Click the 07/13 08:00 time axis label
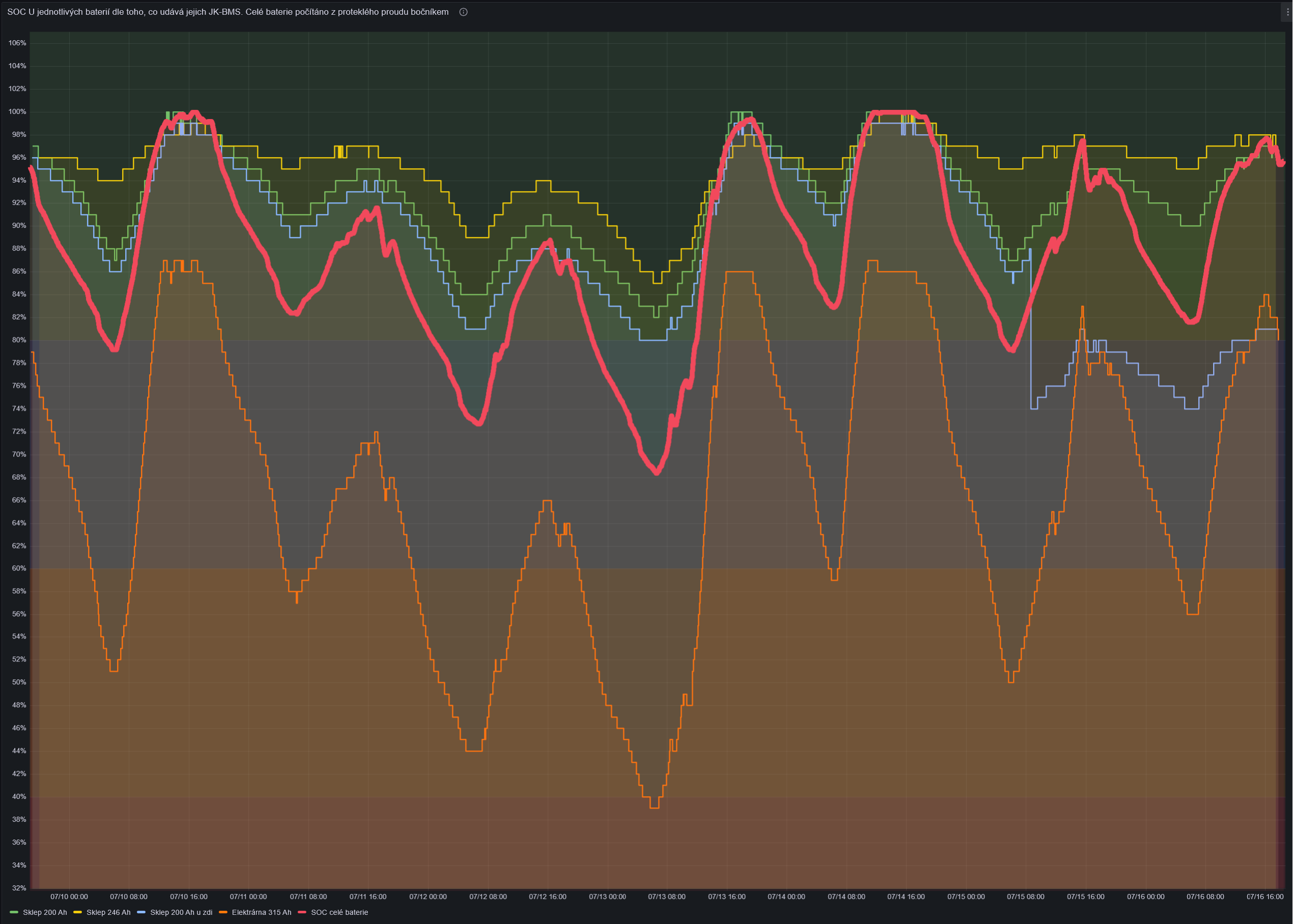This screenshot has height=924, width=1293. [667, 897]
